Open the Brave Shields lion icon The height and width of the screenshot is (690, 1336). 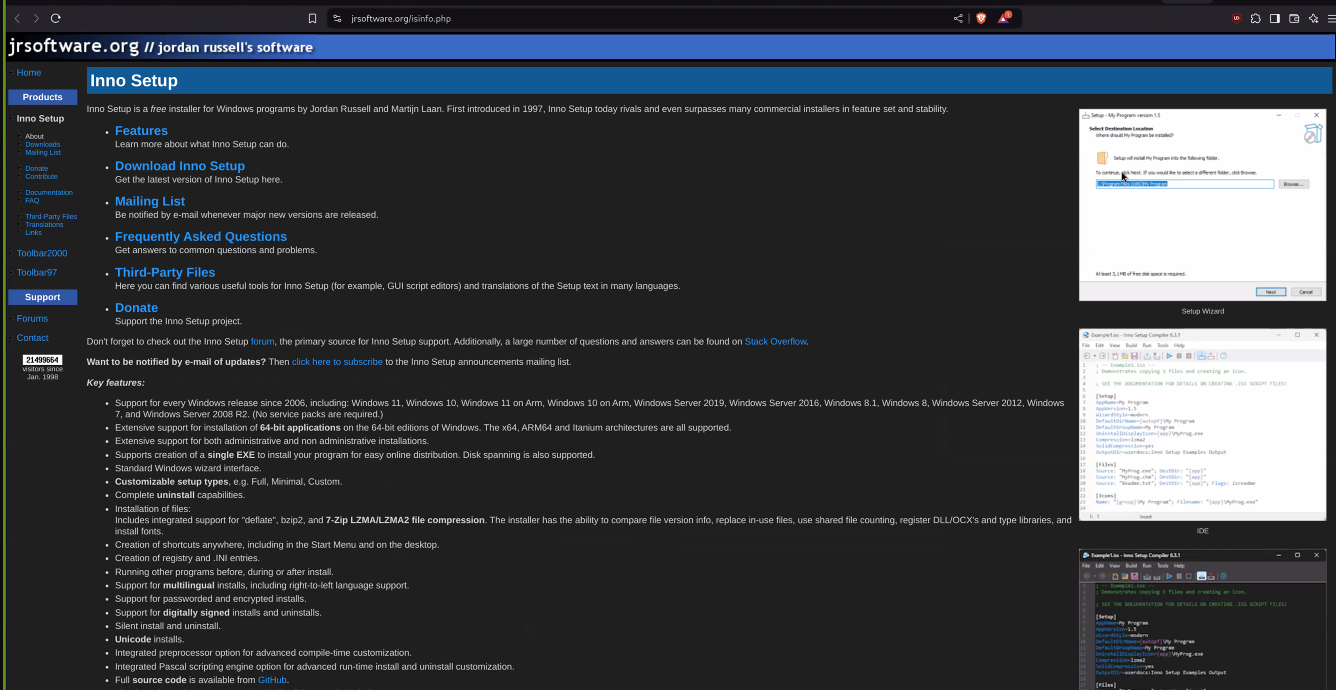981,18
